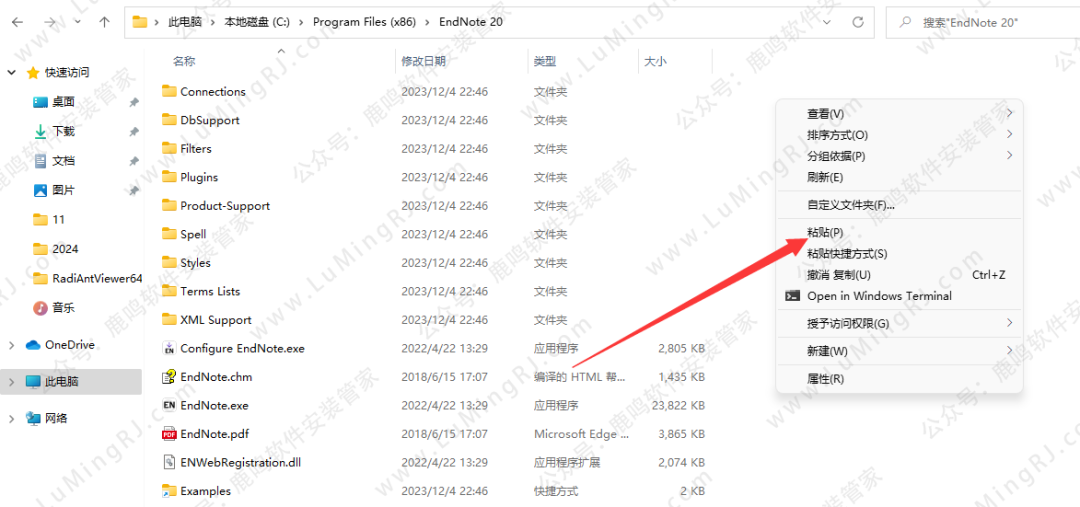Select the Filters folder icon
The image size is (1080, 507).
169,148
